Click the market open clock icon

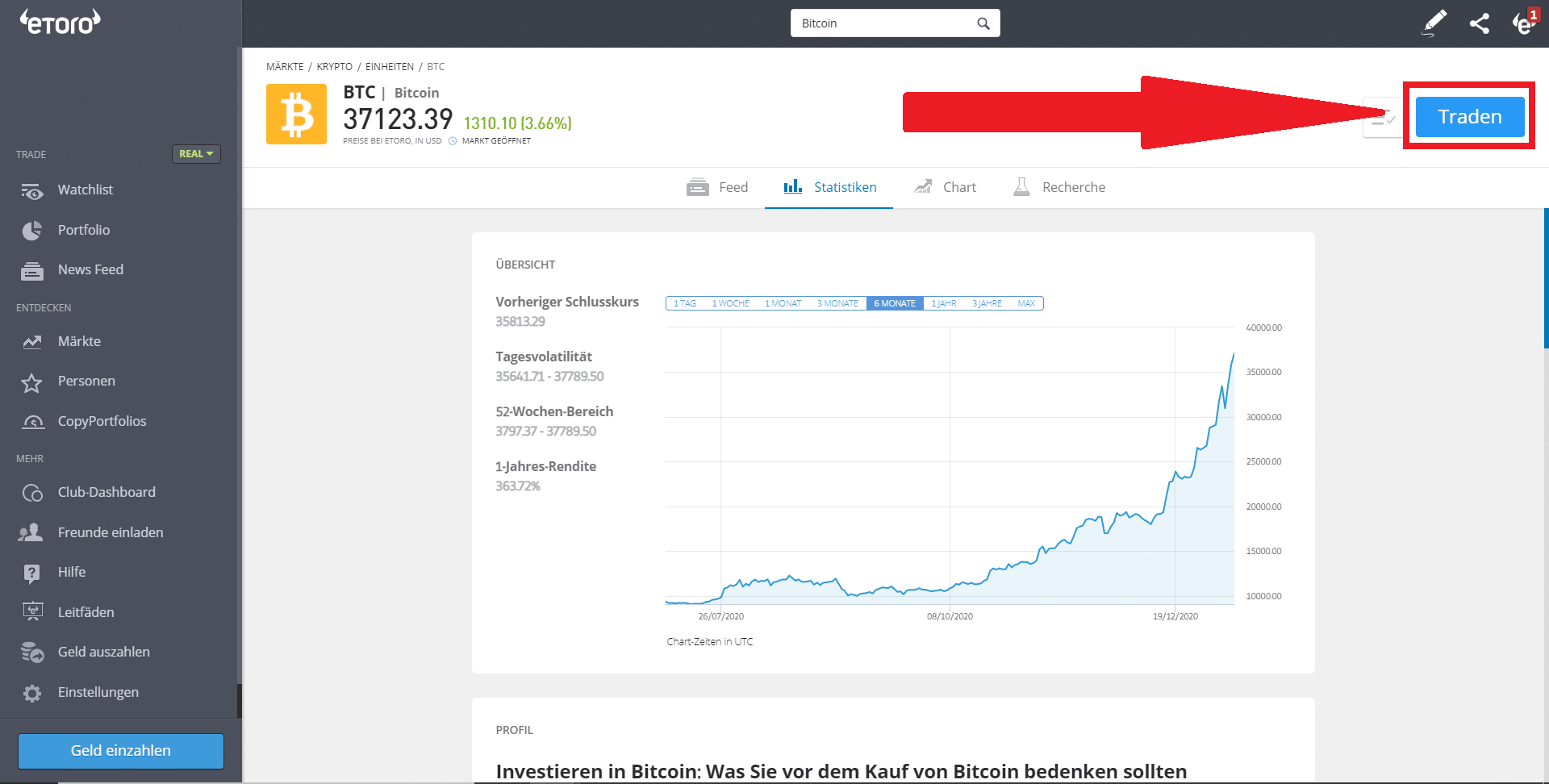453,141
